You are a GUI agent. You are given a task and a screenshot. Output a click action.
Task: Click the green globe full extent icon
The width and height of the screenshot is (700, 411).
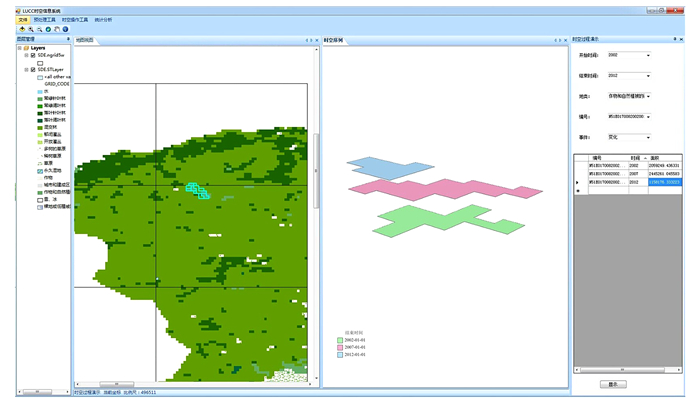click(48, 29)
